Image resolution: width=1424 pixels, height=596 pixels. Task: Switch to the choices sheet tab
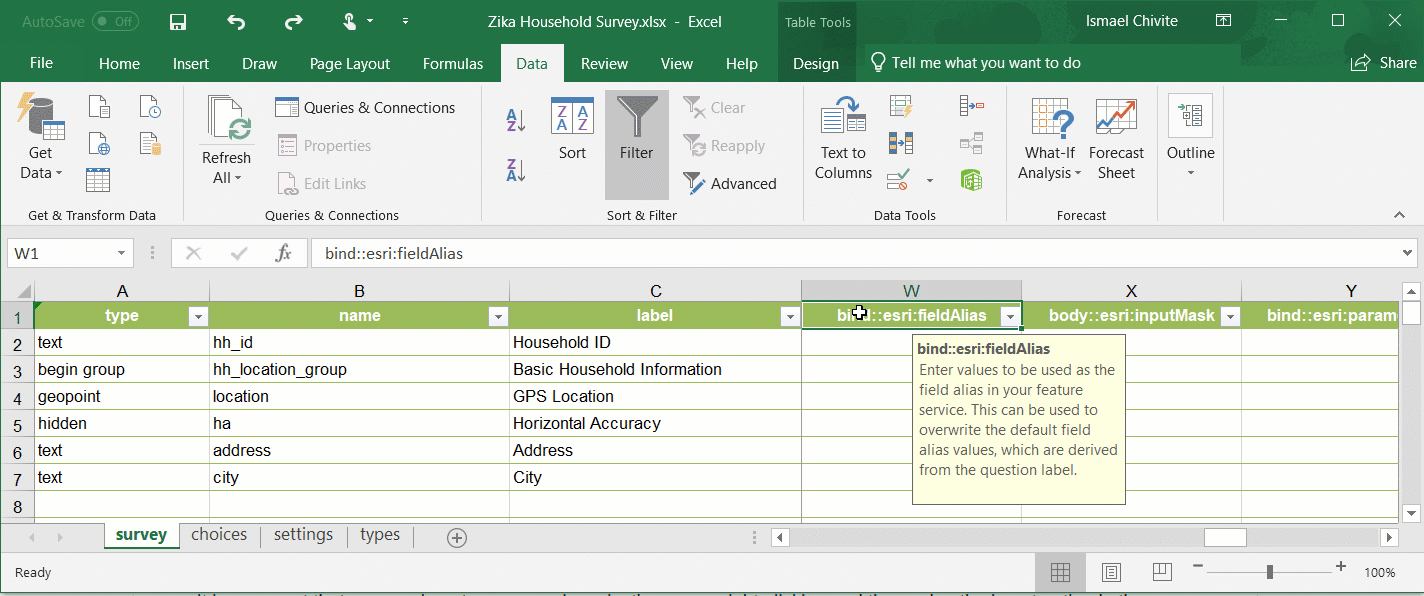[x=219, y=535]
